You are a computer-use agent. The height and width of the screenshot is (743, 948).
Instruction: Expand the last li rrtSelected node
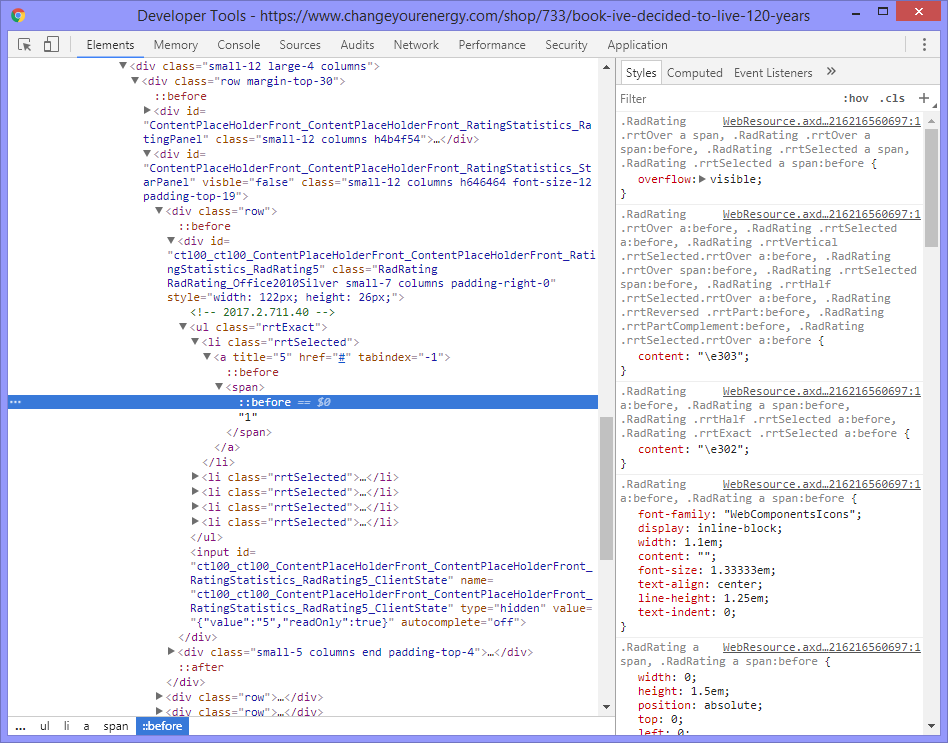click(x=195, y=521)
